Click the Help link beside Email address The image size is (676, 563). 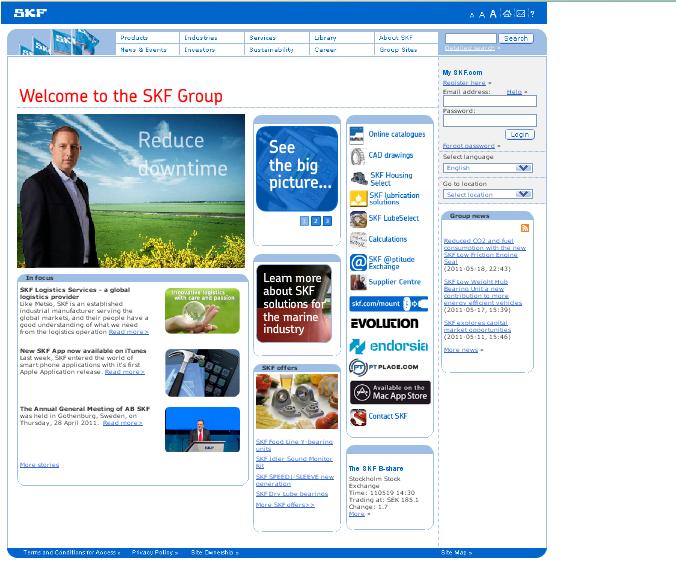click(x=514, y=92)
